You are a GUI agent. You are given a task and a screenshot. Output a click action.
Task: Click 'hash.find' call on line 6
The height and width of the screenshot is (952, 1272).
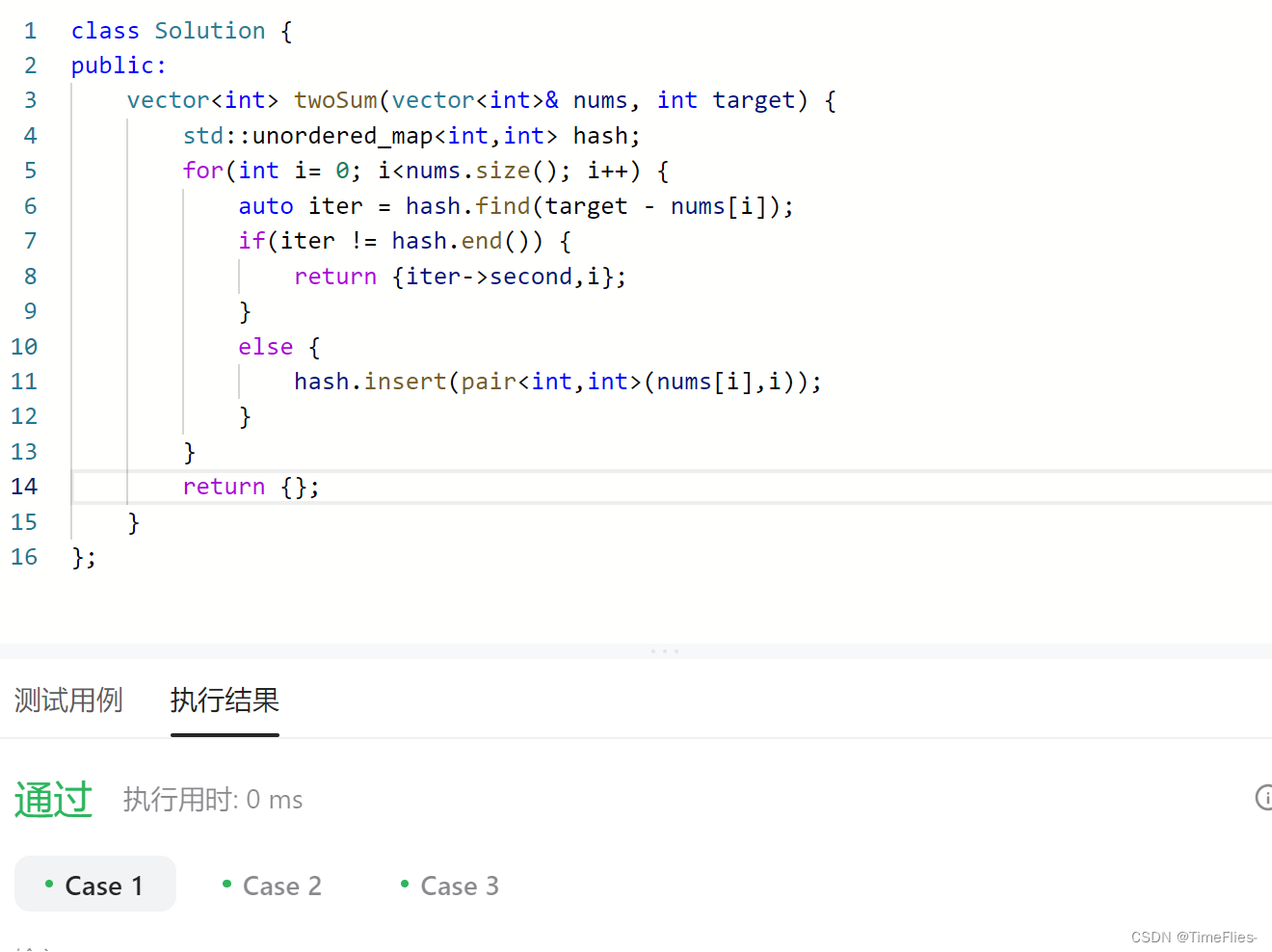[467, 206]
